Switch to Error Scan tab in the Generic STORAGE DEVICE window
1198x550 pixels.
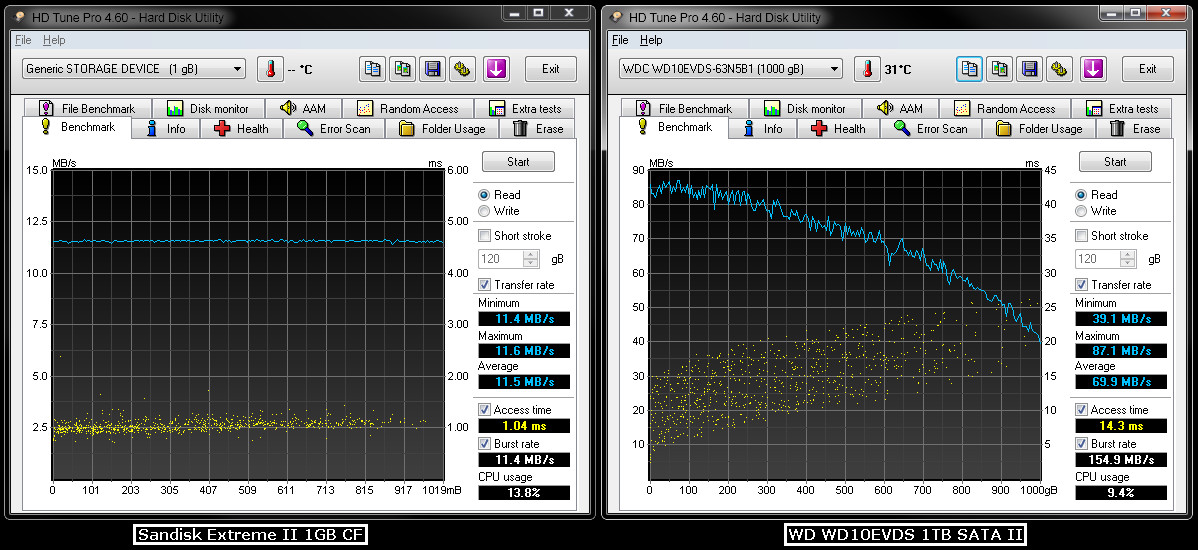pyautogui.click(x=334, y=129)
